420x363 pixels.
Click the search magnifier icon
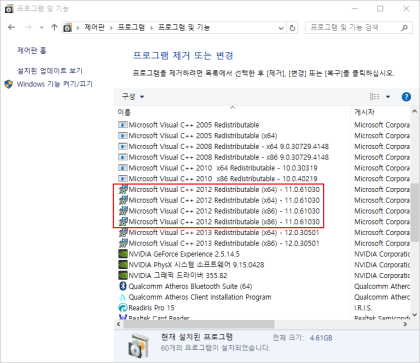404,28
